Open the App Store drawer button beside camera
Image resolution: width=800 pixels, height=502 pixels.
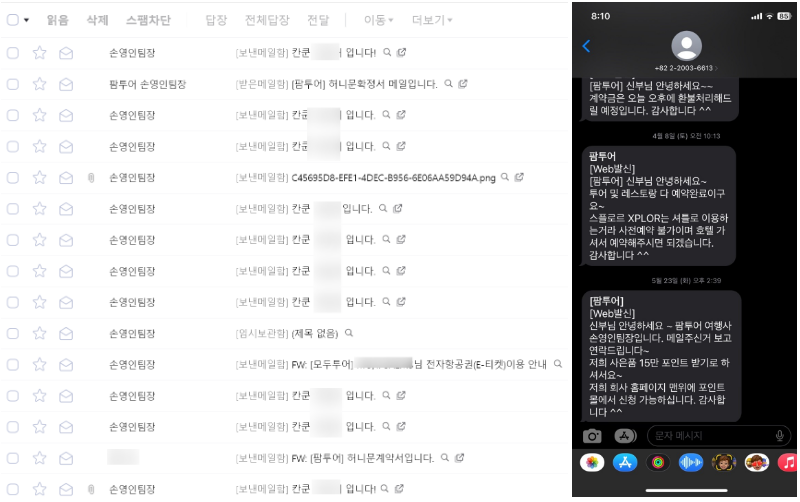pyautogui.click(x=626, y=436)
